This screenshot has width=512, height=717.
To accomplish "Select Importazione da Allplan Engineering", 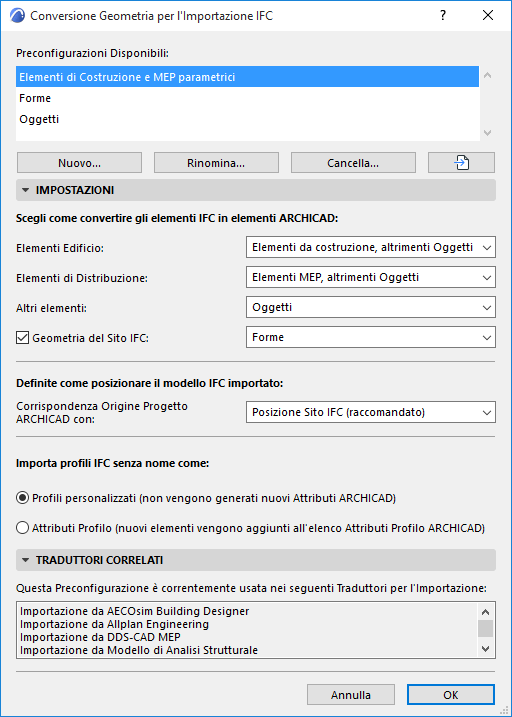I will click(114, 624).
